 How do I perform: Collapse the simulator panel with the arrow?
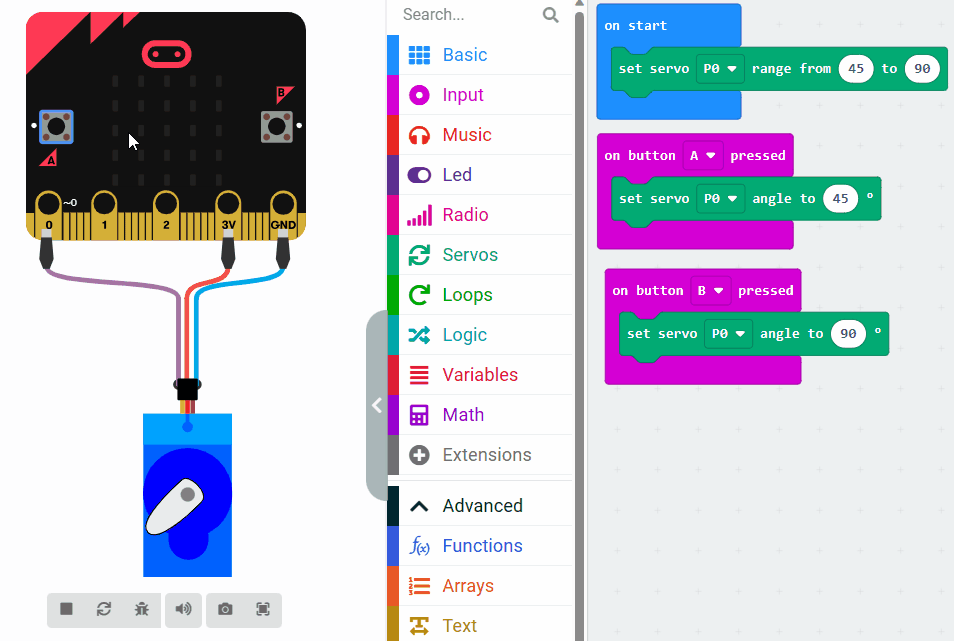coord(377,405)
